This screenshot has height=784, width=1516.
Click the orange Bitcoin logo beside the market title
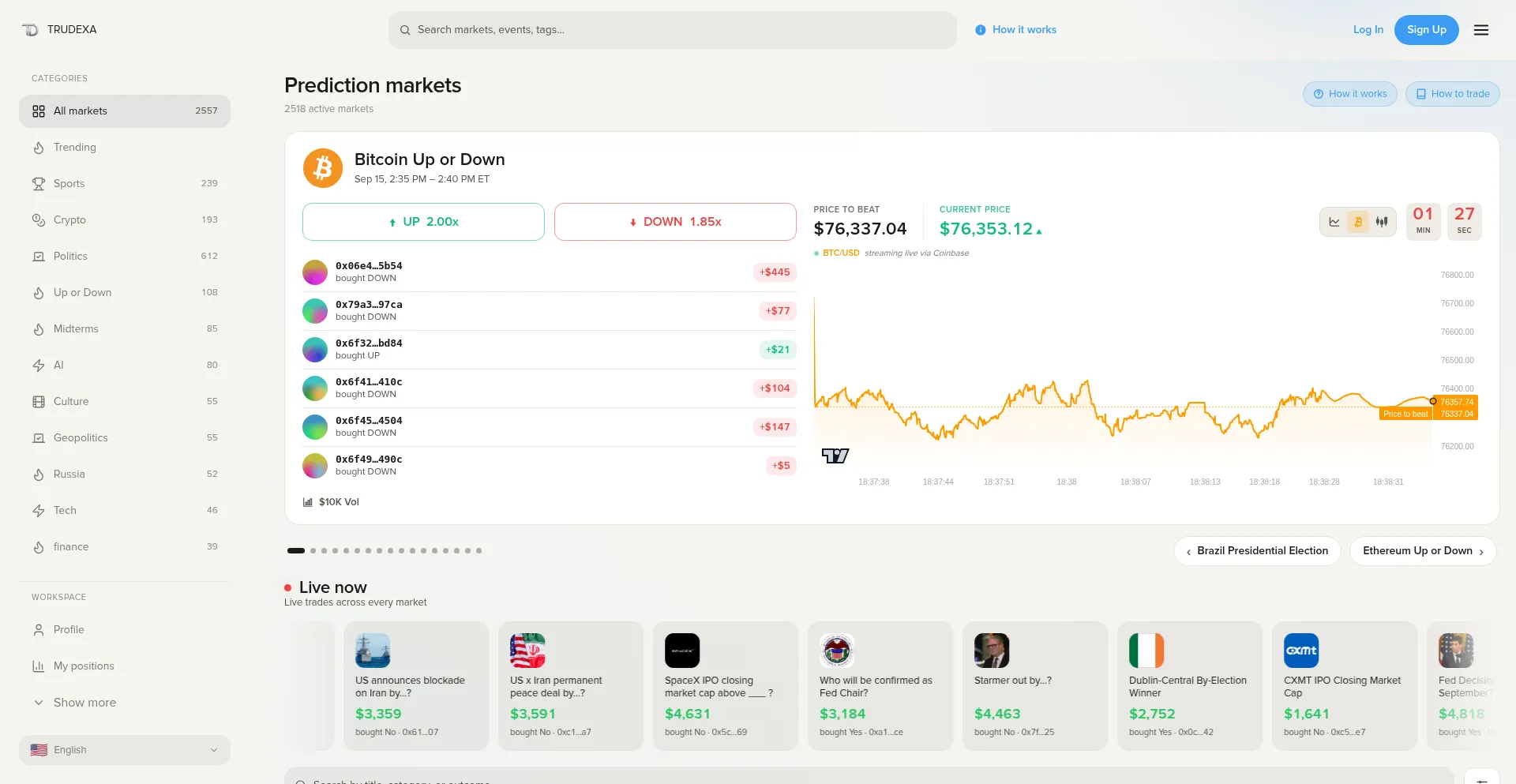323,168
